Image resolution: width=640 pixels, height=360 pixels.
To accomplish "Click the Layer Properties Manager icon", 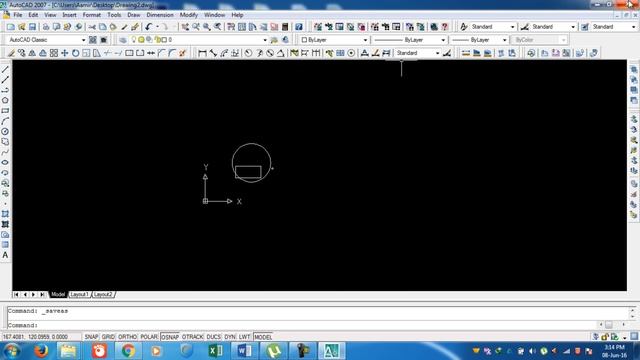I will (123, 40).
